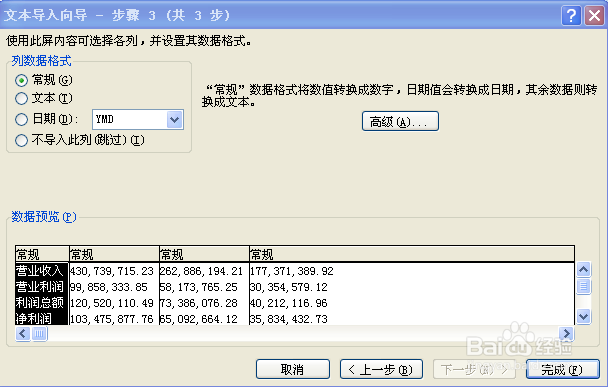Click the preview scroll-right arrow
This screenshot has width=608, height=387.
[x=567, y=333]
